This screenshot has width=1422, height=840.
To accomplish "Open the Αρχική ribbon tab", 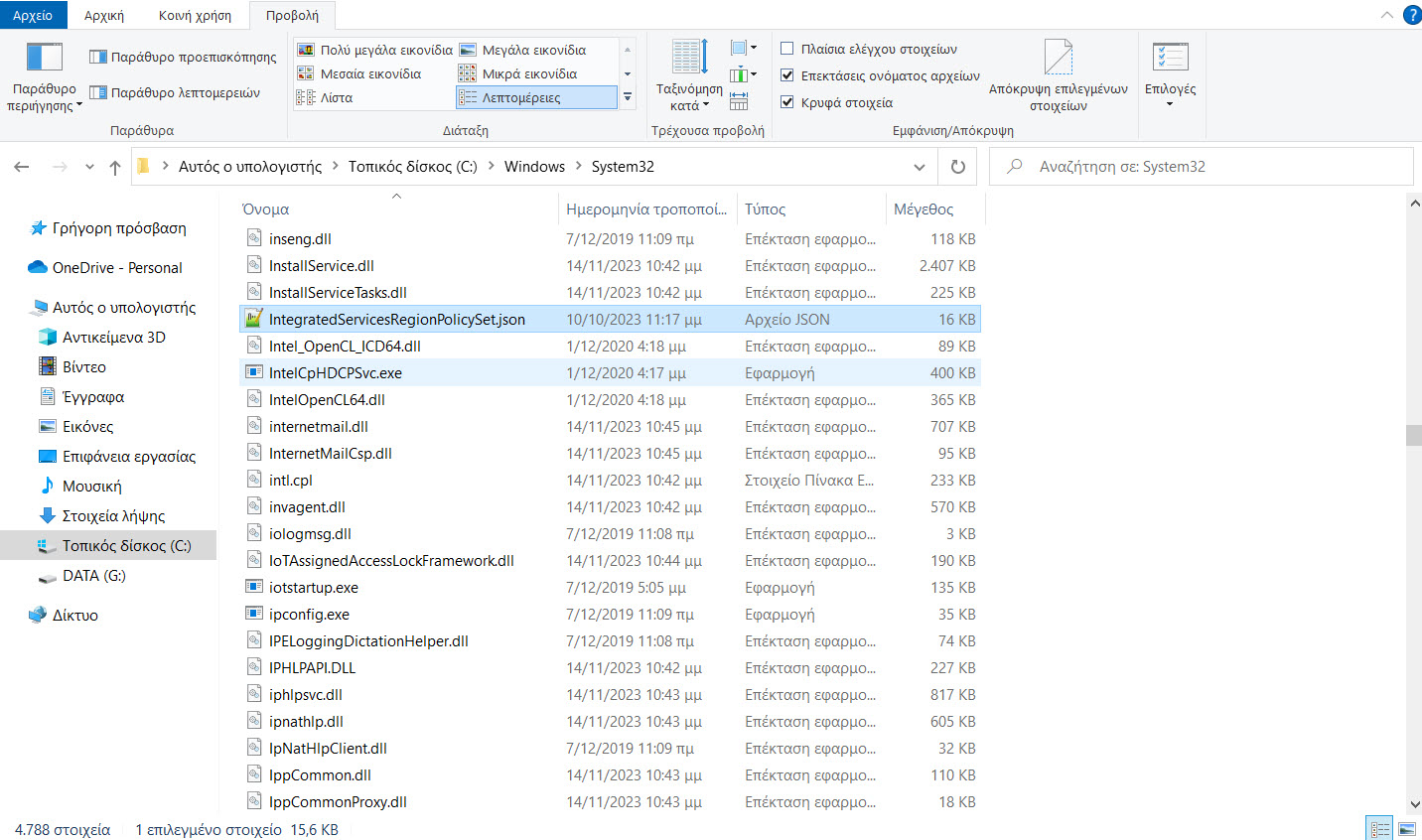I will [x=104, y=15].
